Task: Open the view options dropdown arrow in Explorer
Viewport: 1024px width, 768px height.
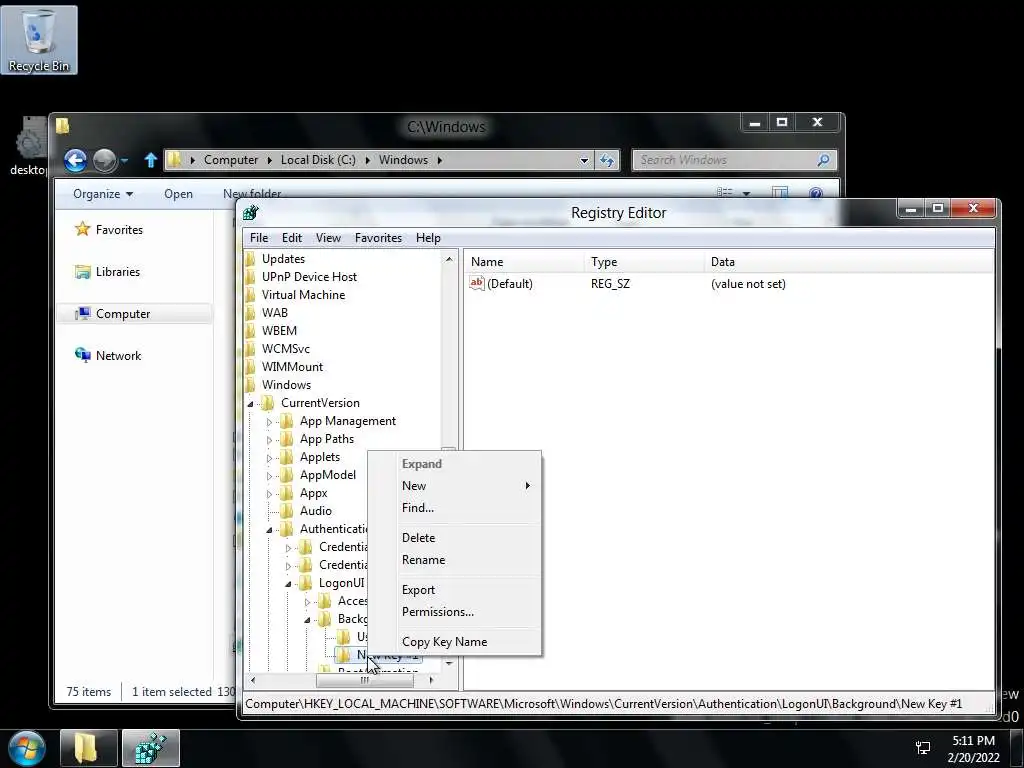Action: click(746, 193)
